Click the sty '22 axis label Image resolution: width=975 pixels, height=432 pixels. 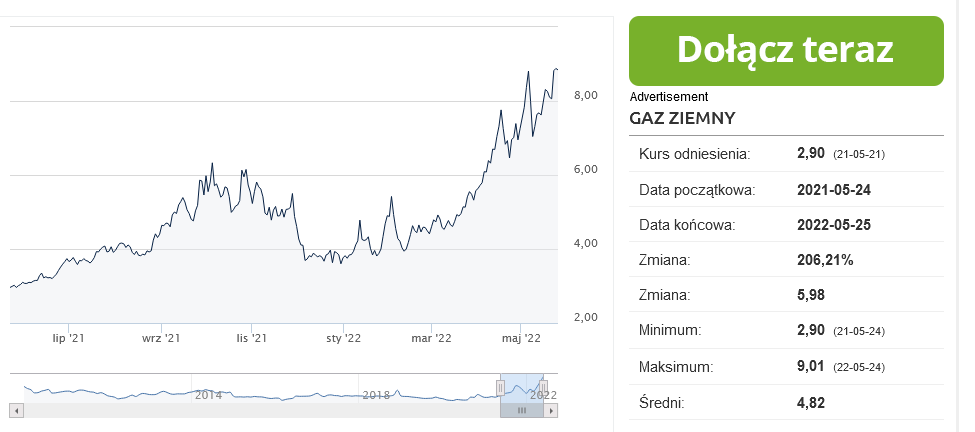click(x=343, y=339)
